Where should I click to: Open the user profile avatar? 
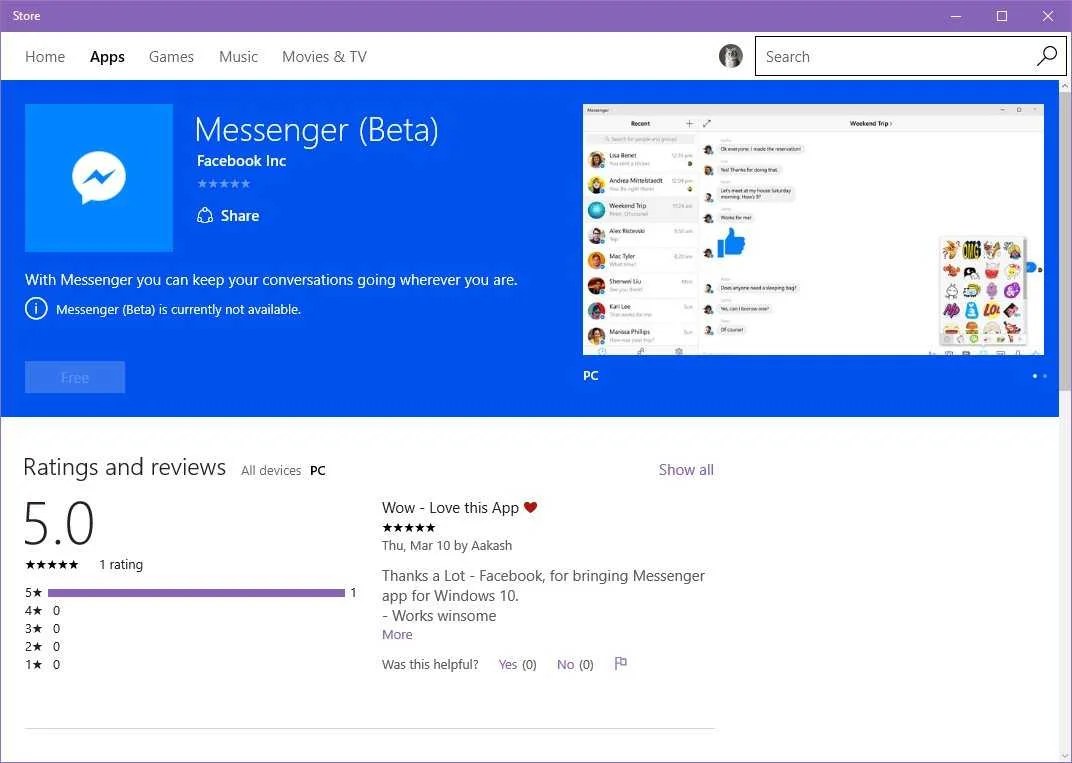click(730, 56)
